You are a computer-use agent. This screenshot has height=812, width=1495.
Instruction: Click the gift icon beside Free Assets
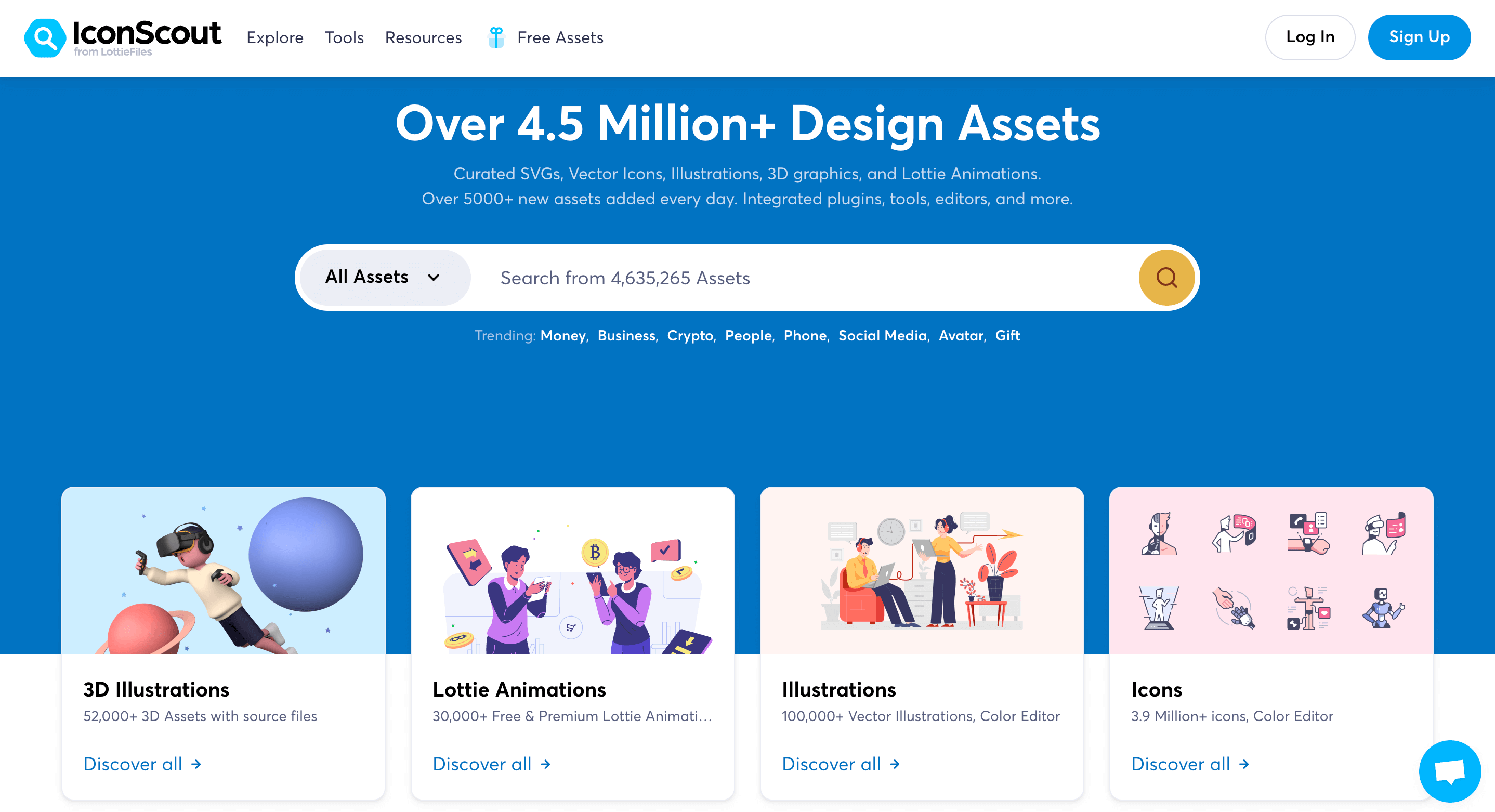click(496, 37)
